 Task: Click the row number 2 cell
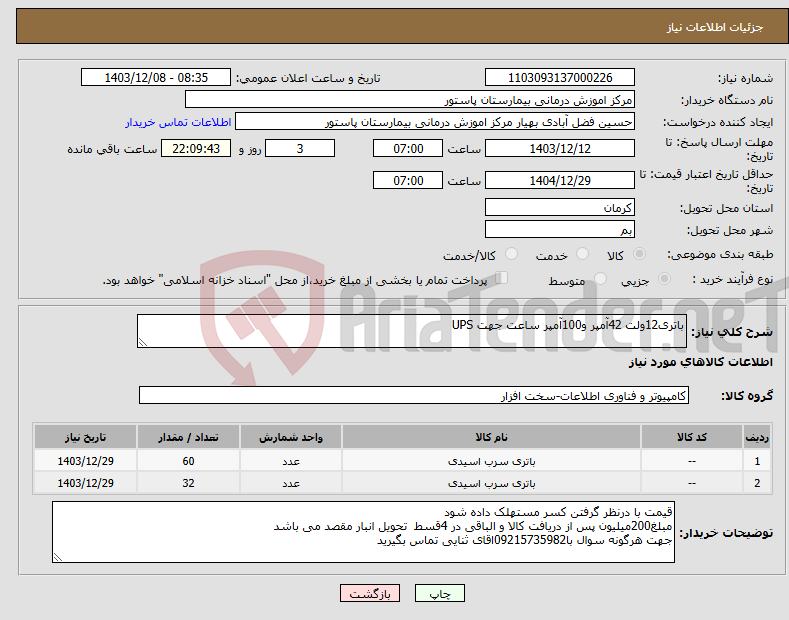(x=757, y=483)
